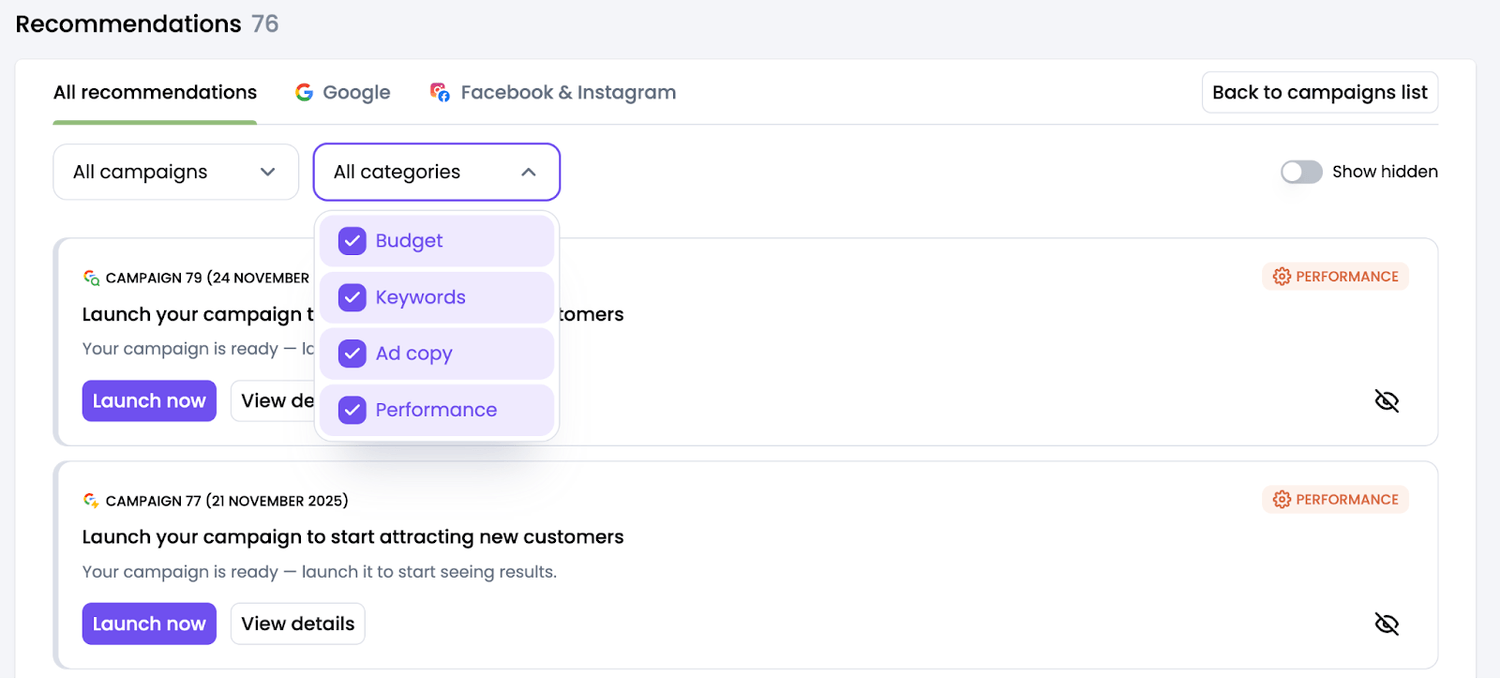Open View details for Campaign 77

coord(297,623)
